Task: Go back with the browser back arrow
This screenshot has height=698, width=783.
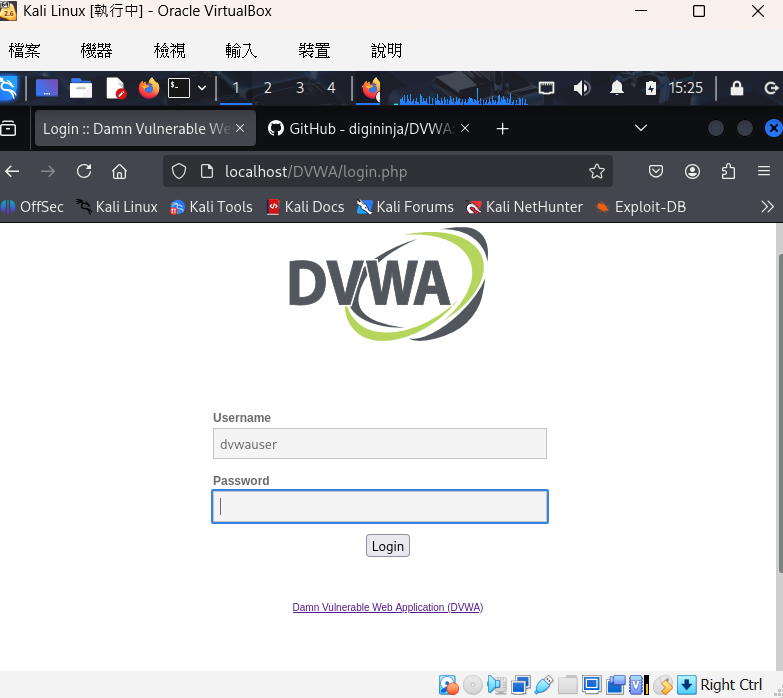Action: (x=12, y=172)
